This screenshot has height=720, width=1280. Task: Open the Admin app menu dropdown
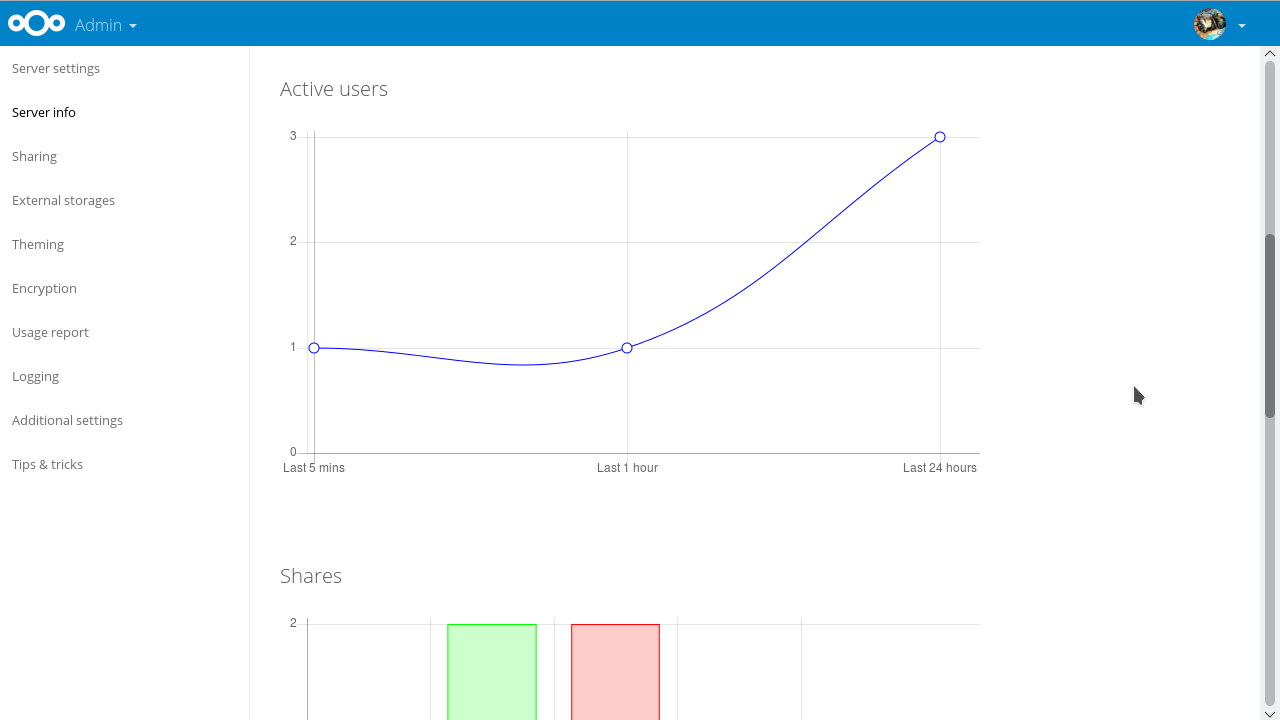point(106,25)
